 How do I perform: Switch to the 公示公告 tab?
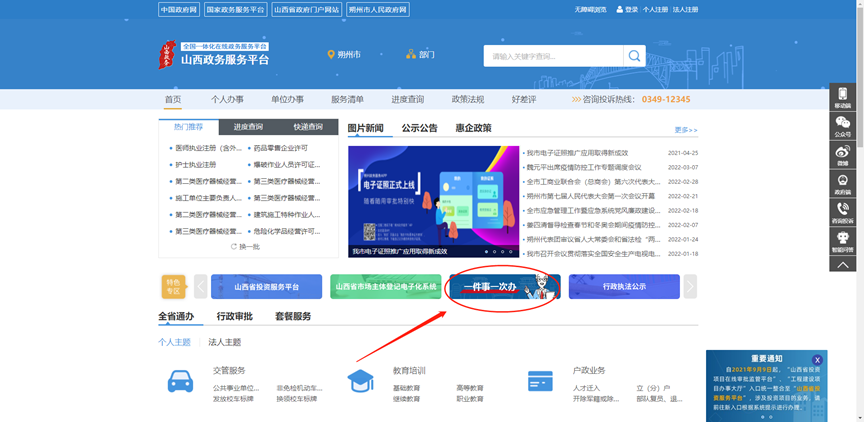(x=419, y=128)
